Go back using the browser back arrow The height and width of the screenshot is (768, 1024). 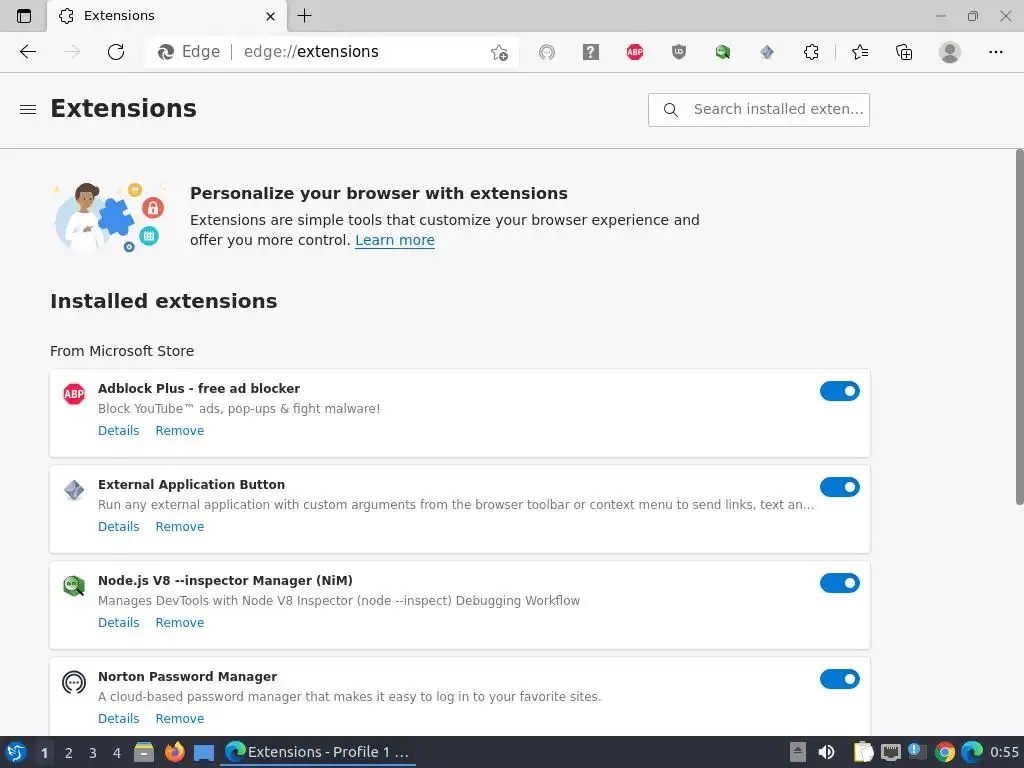pos(27,52)
